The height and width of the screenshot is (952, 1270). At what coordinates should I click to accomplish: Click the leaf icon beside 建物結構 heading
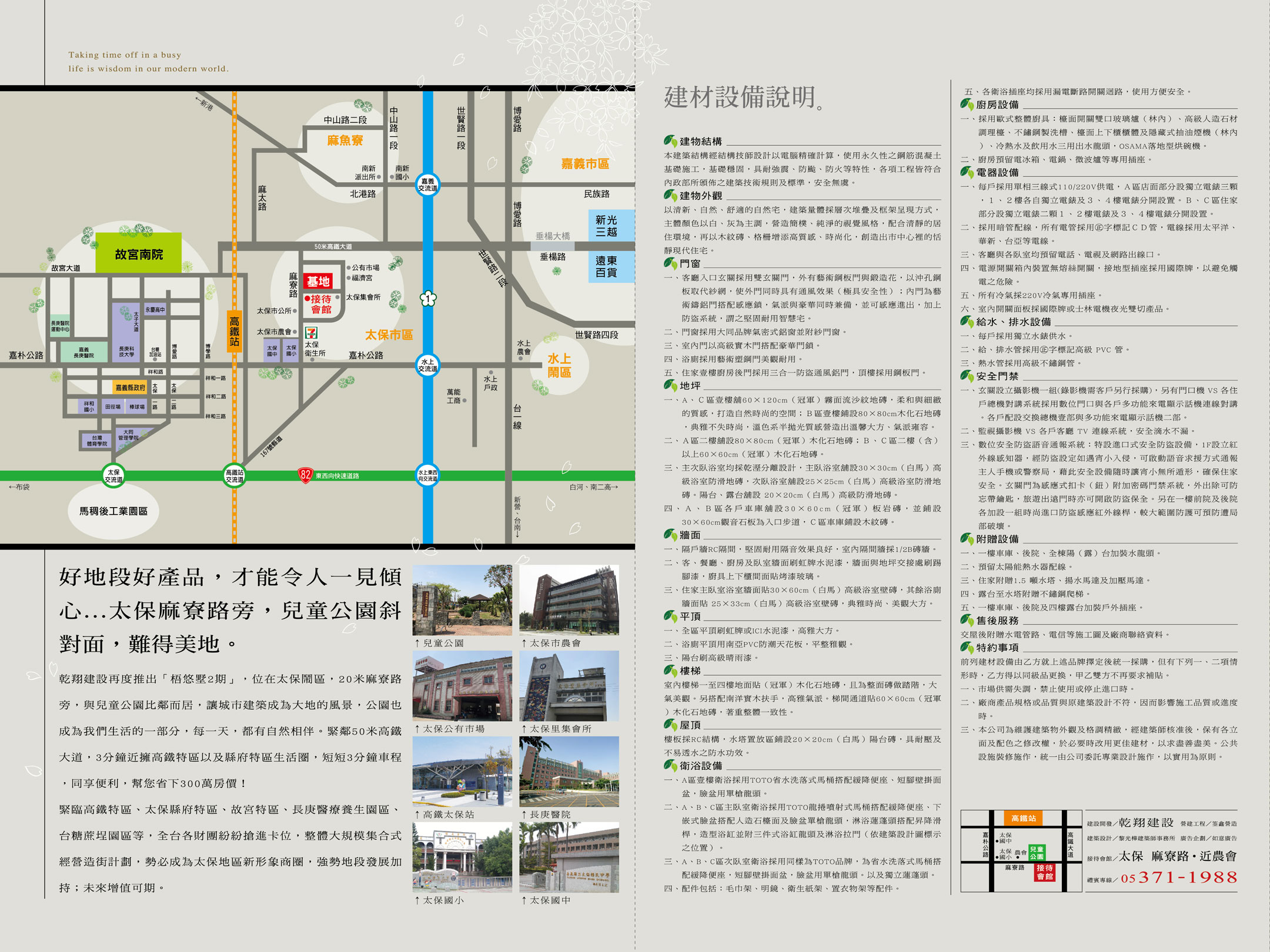tap(670, 141)
